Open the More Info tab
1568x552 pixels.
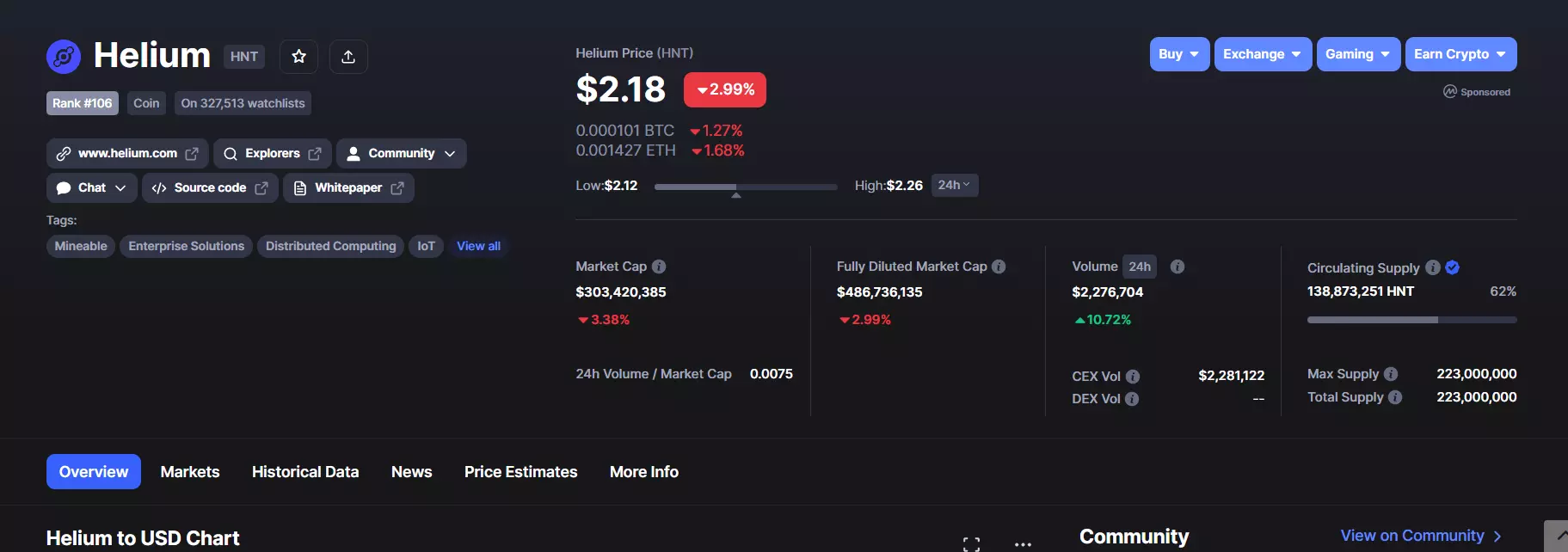644,472
